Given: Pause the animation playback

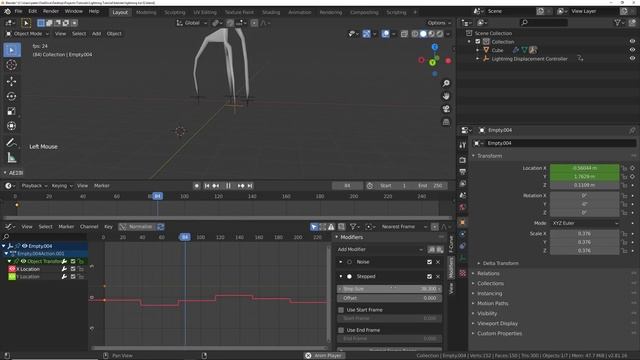Looking at the screenshot, I should point(228,186).
